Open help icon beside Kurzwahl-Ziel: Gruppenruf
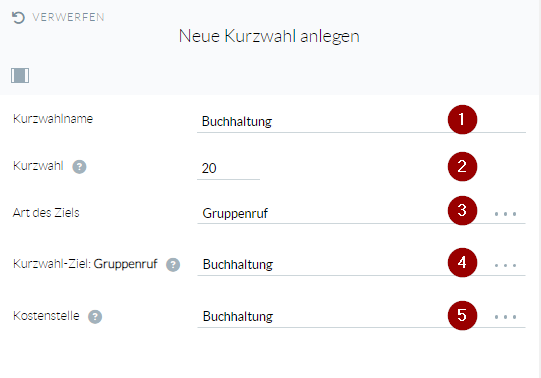The width and height of the screenshot is (541, 378). click(173, 265)
